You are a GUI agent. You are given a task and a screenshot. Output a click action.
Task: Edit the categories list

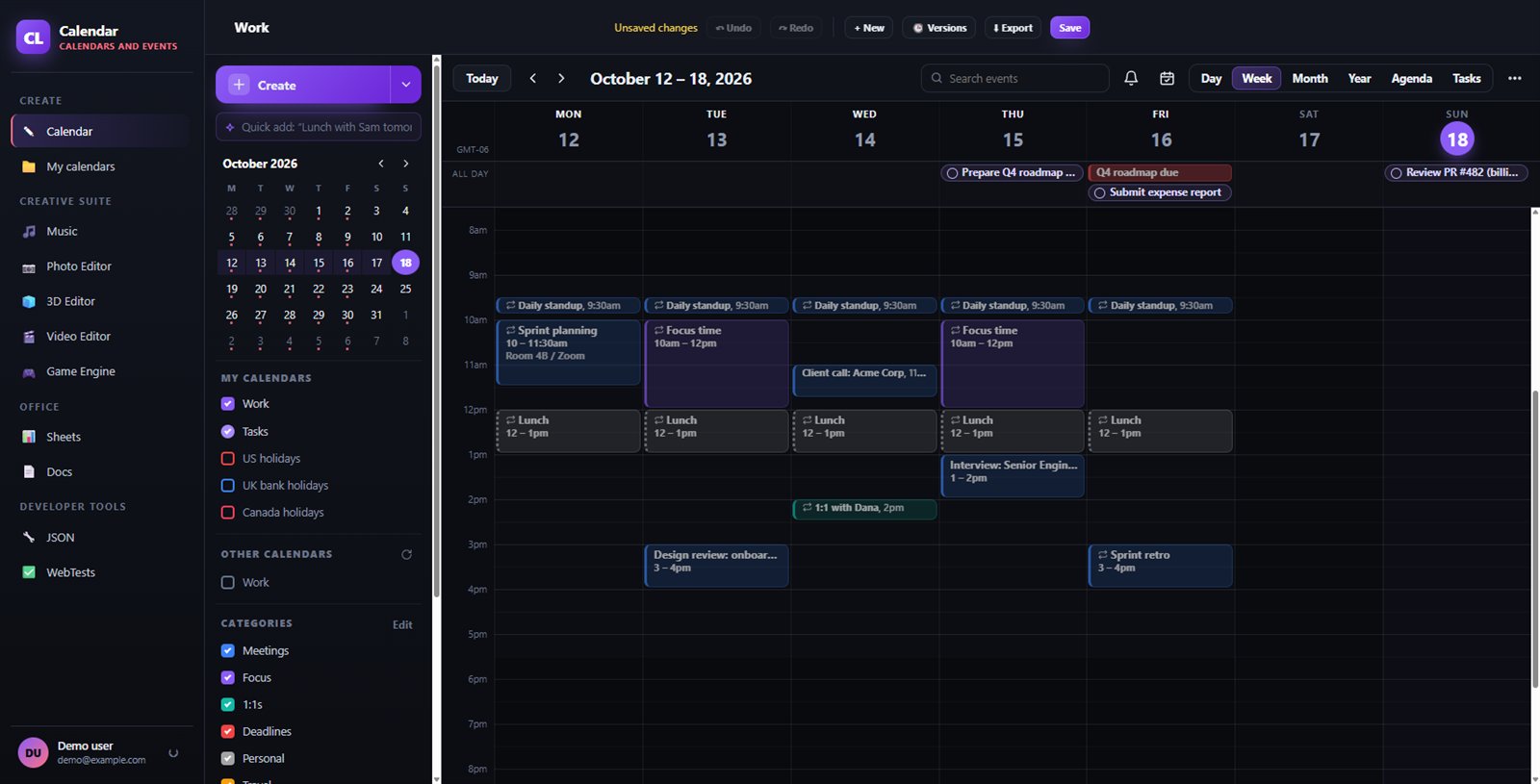[402, 624]
